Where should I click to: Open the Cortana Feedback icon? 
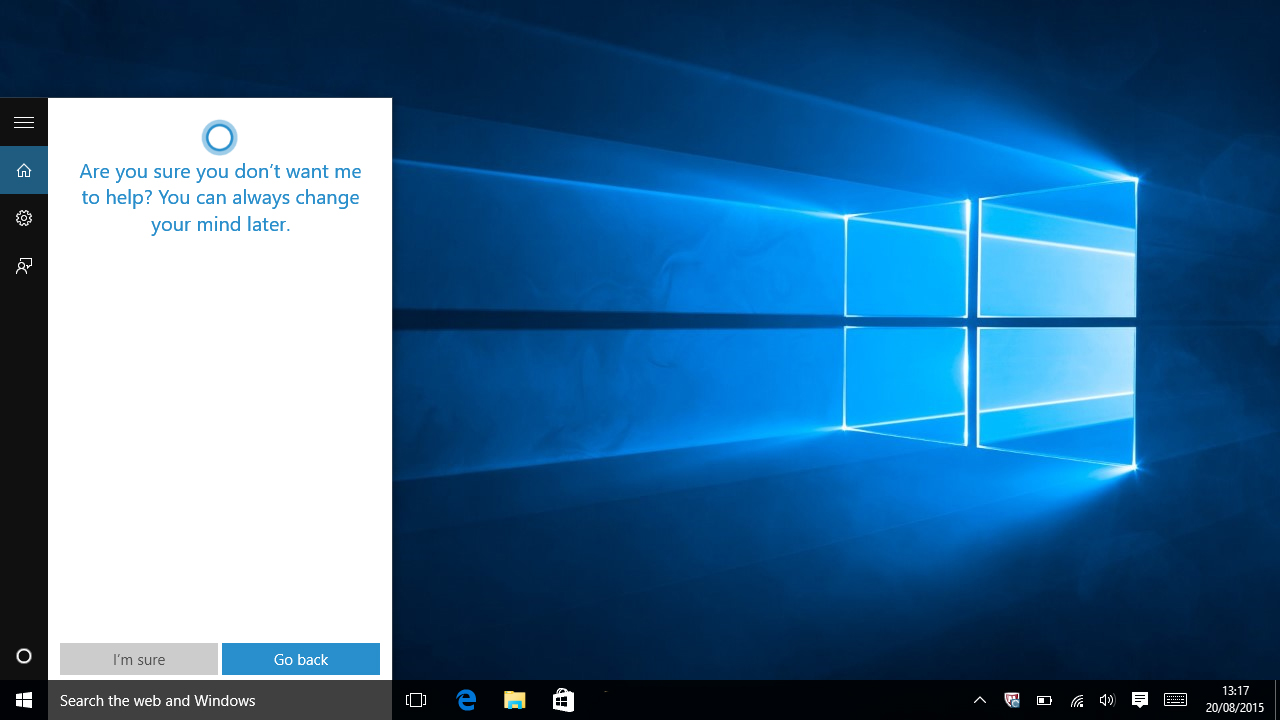[x=24, y=266]
